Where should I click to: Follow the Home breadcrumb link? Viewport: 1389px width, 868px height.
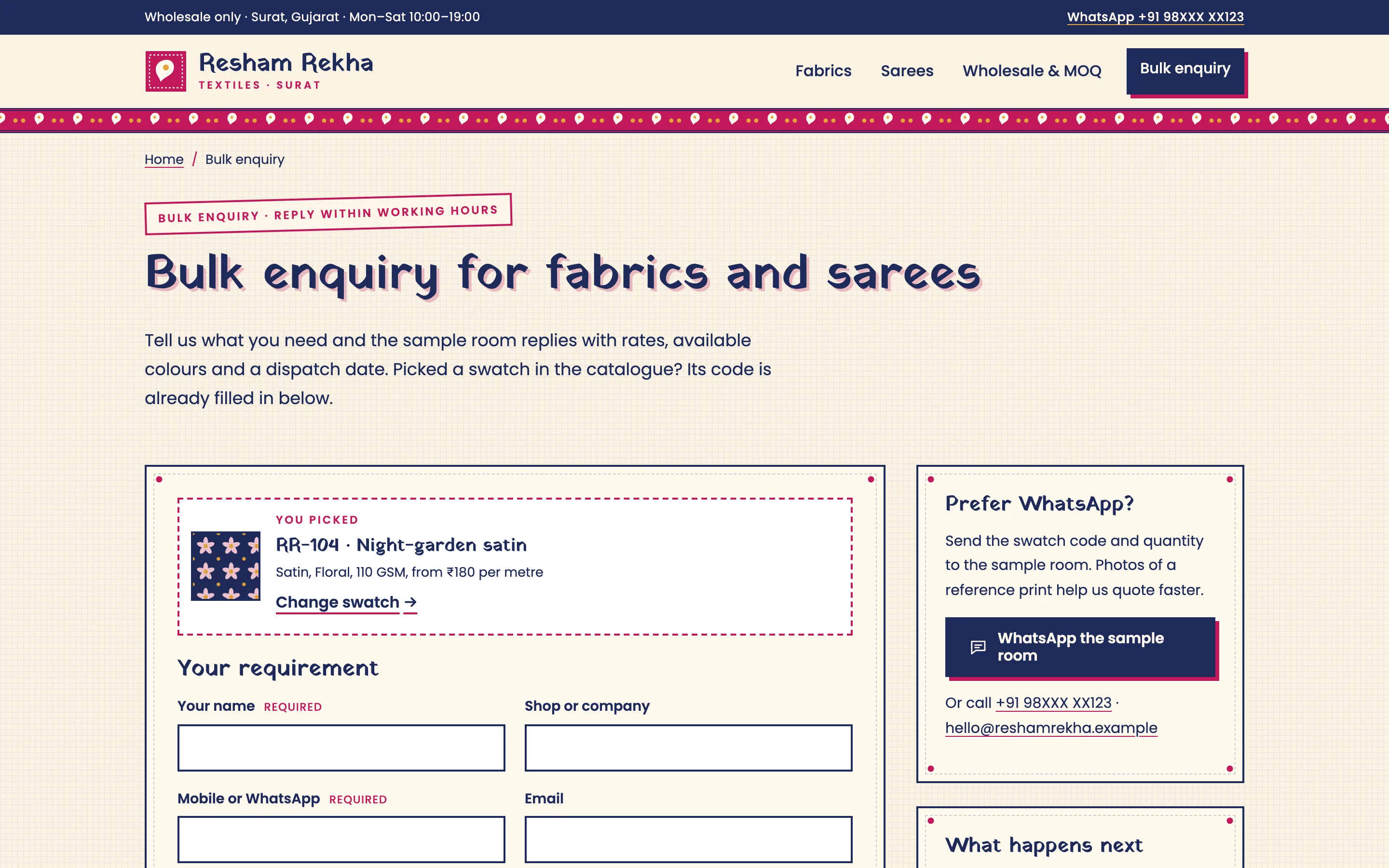point(164,159)
